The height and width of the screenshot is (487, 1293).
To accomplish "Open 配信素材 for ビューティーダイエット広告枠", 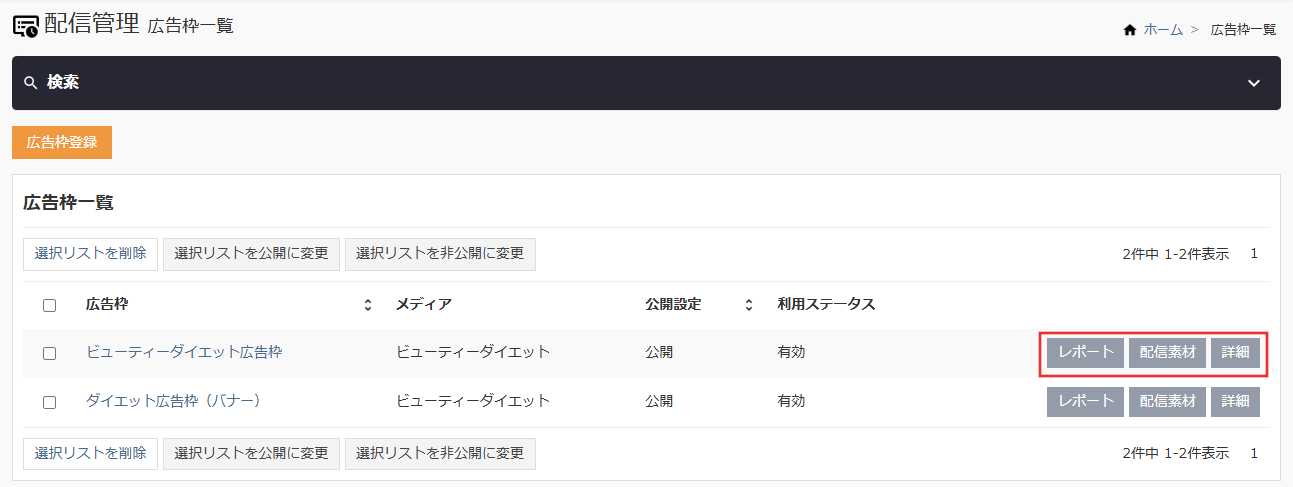I will [1167, 353].
